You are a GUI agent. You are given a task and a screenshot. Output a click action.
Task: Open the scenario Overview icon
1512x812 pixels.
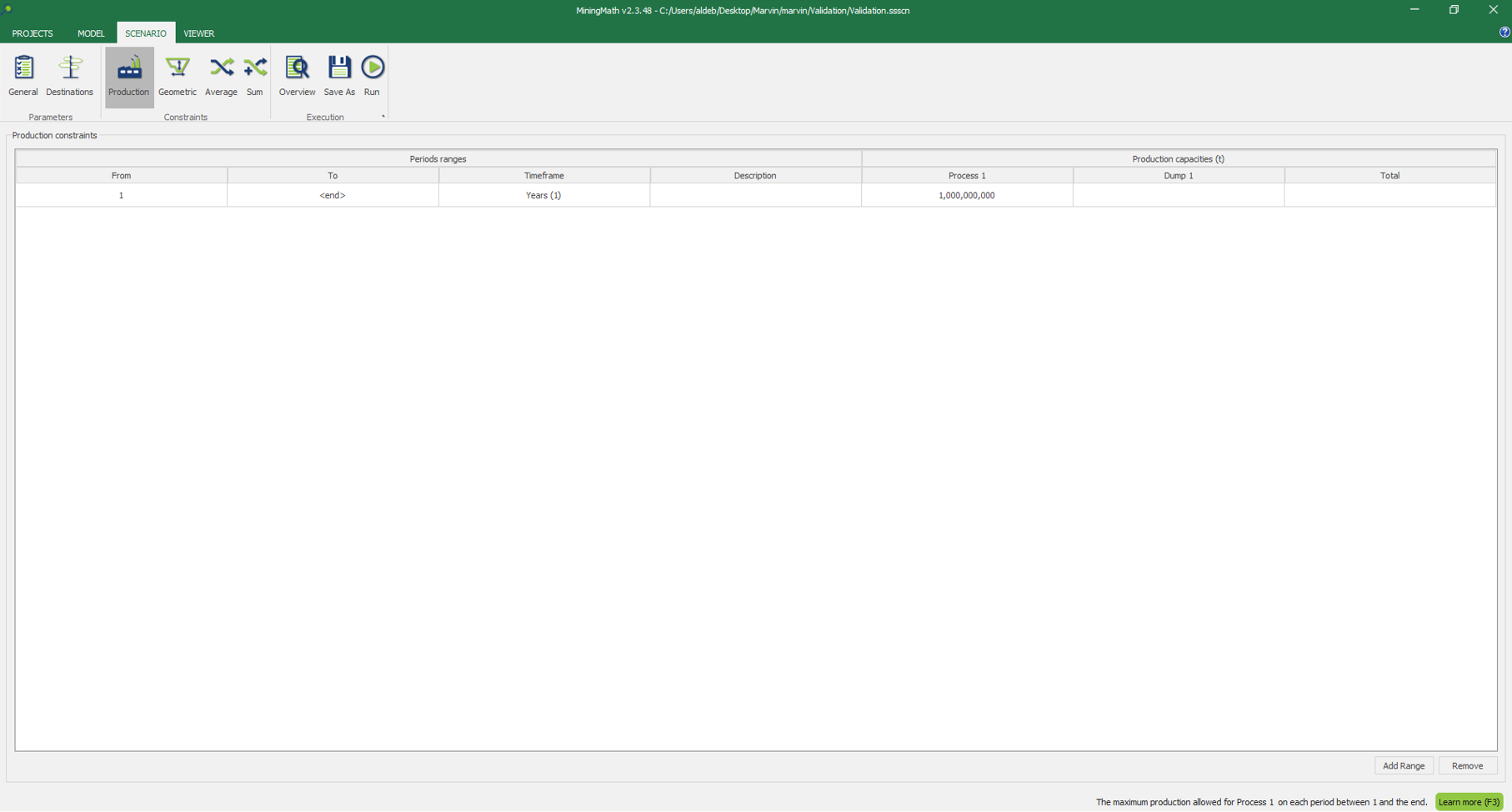click(x=297, y=76)
